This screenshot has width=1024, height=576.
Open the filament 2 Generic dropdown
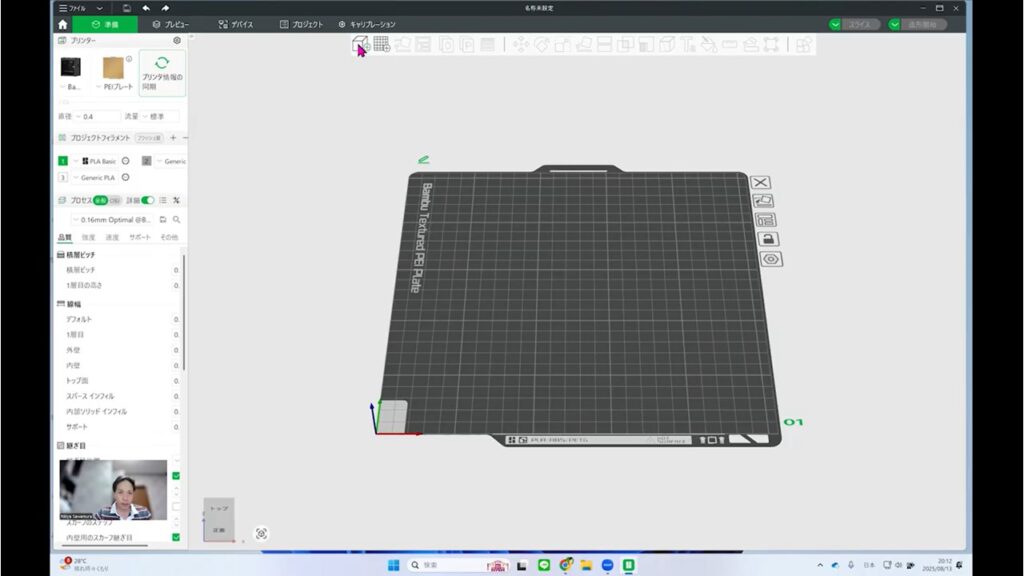171,161
